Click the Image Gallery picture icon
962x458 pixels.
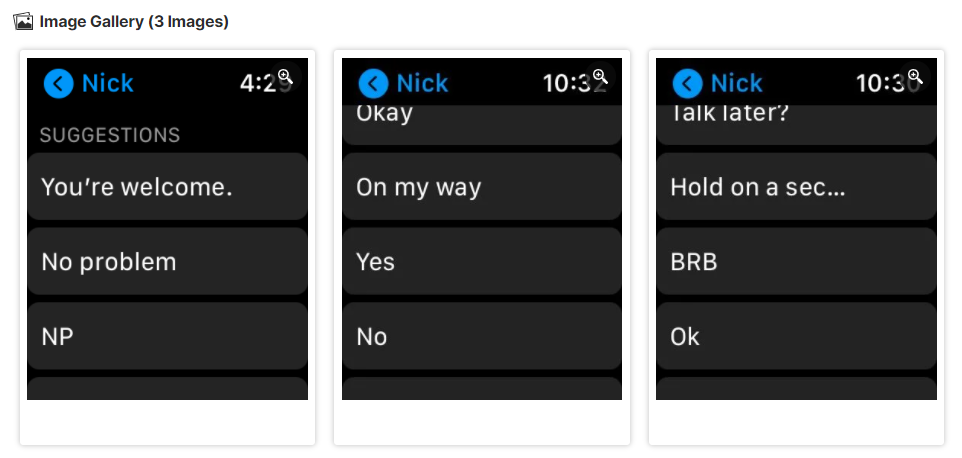[23, 22]
